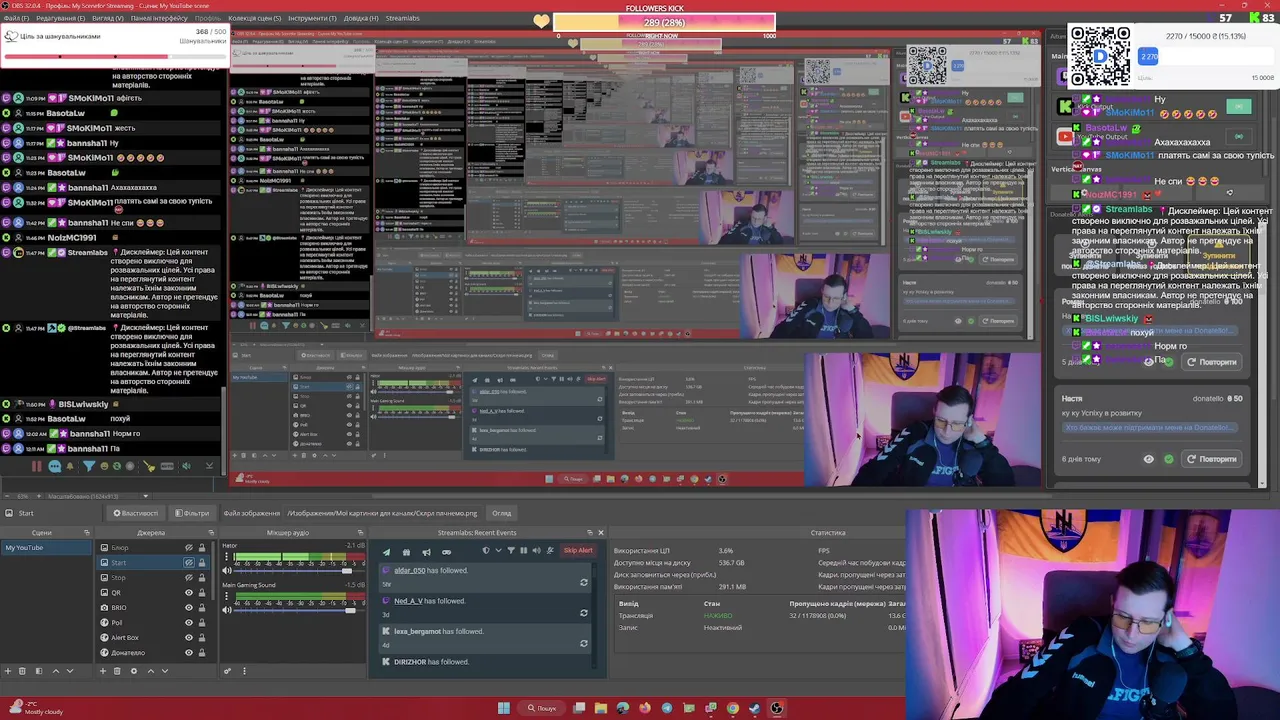Replay the aldar_050 follow alert
This screenshot has width=1280, height=720.
coord(584,582)
